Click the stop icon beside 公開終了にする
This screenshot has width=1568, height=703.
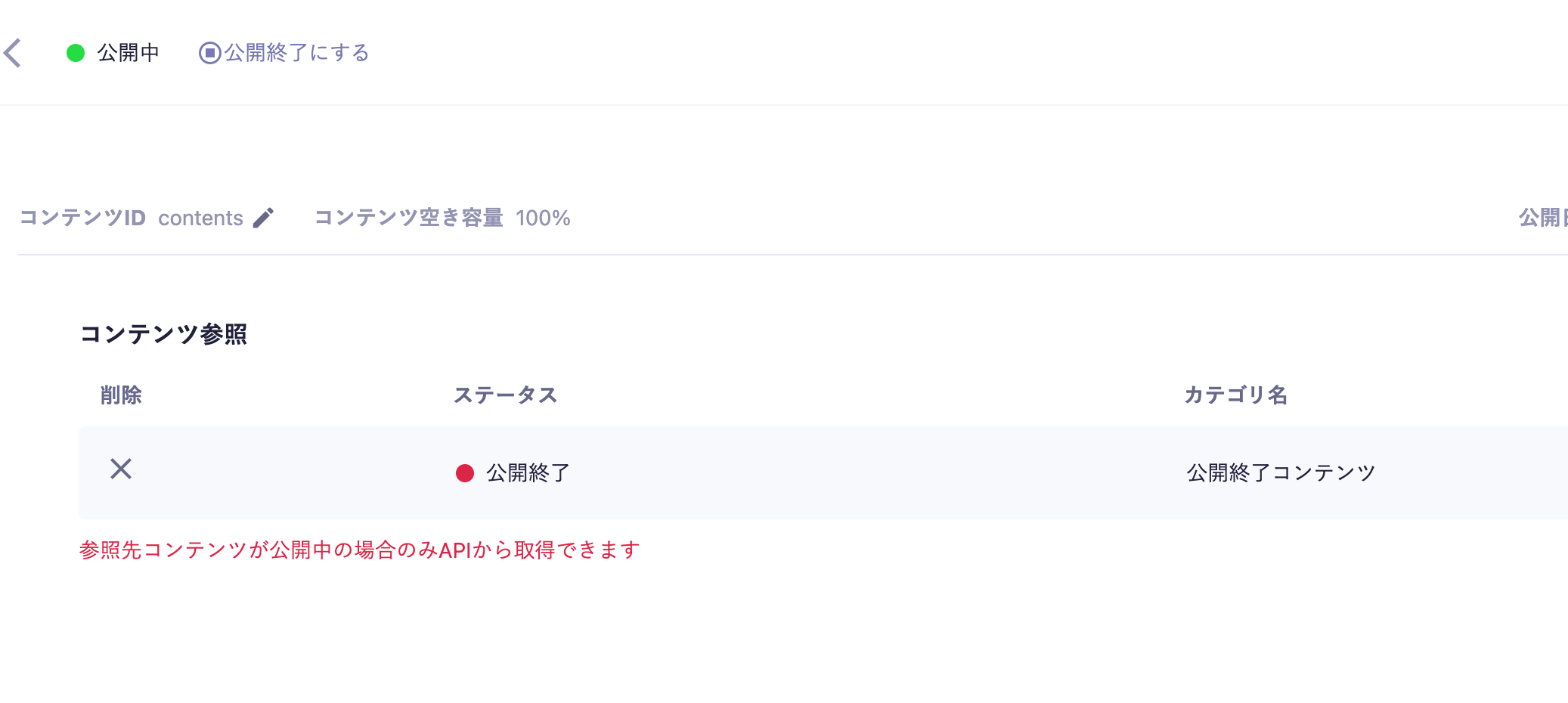(209, 53)
